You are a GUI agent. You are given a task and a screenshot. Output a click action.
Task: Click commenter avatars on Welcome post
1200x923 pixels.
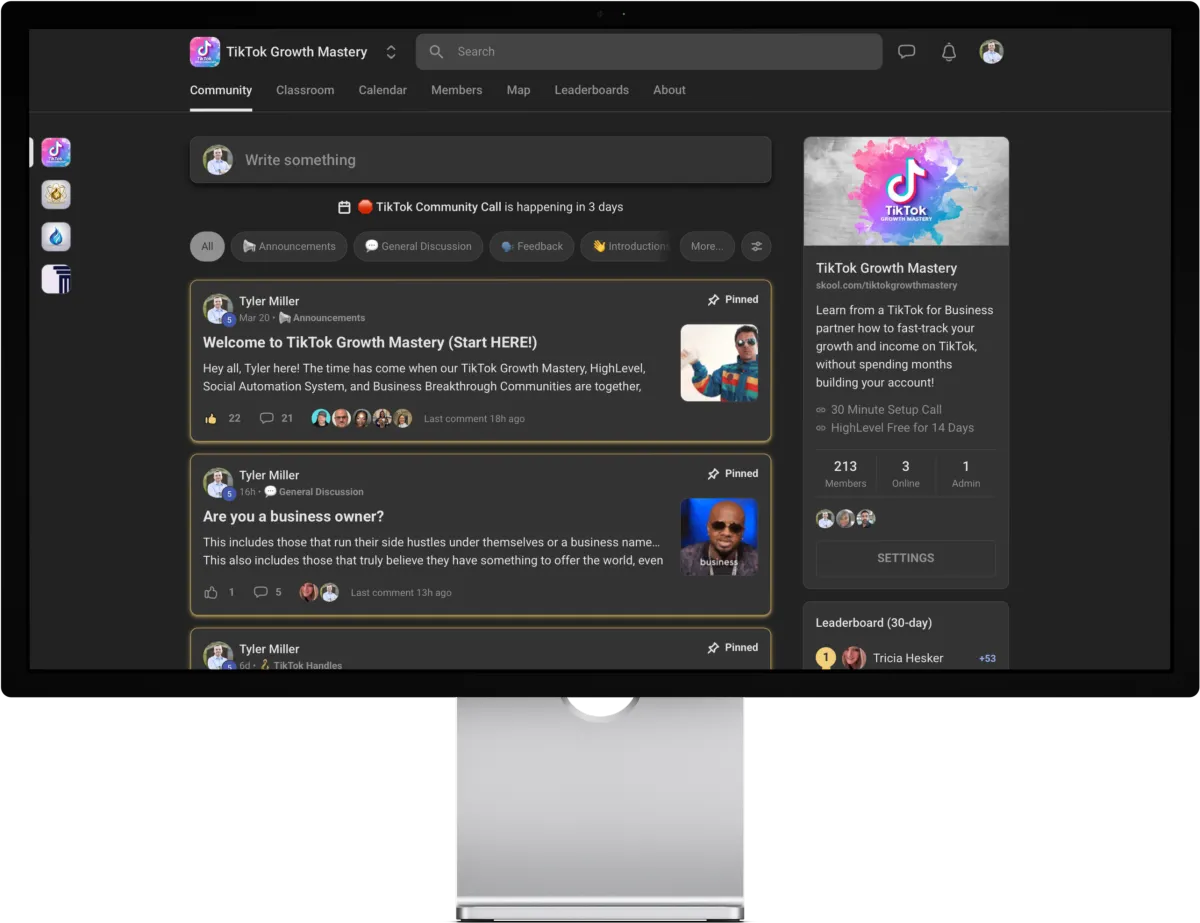(x=361, y=418)
